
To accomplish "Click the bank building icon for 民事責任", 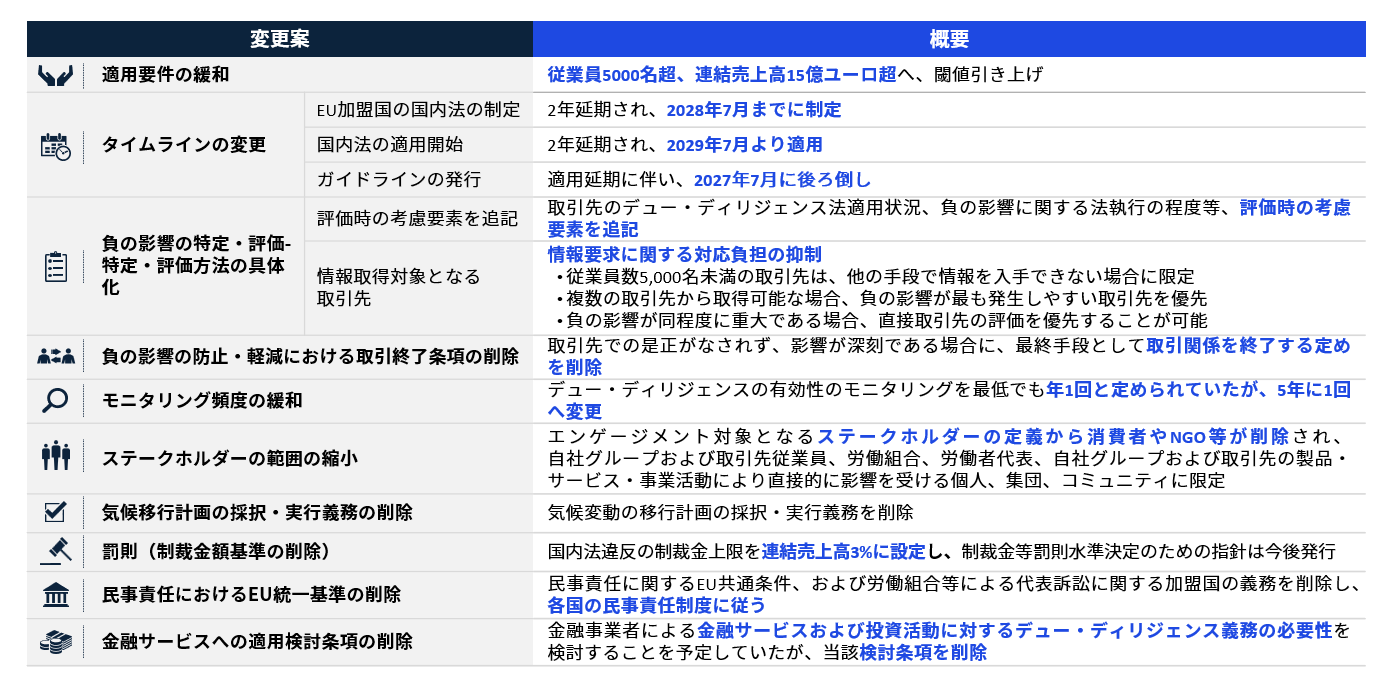I will tap(56, 595).
